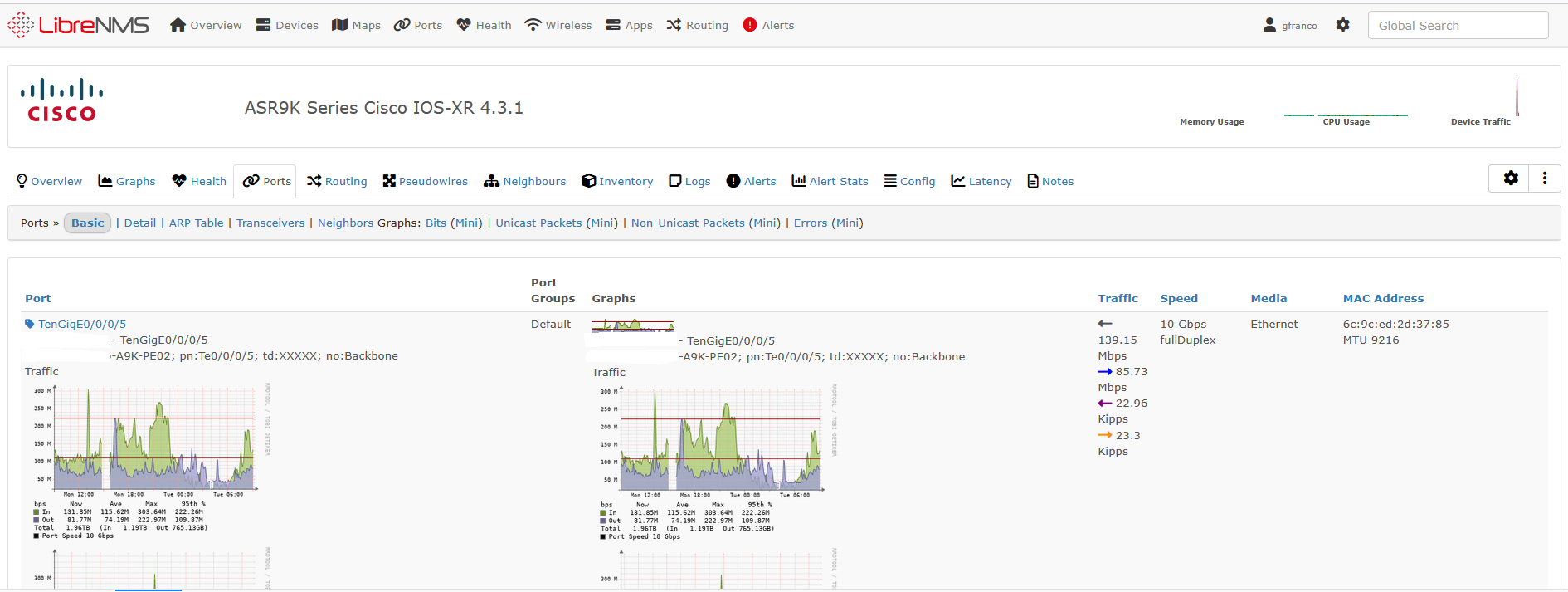Show Bits graphs for ports
The width and height of the screenshot is (1568, 592).
[x=436, y=223]
